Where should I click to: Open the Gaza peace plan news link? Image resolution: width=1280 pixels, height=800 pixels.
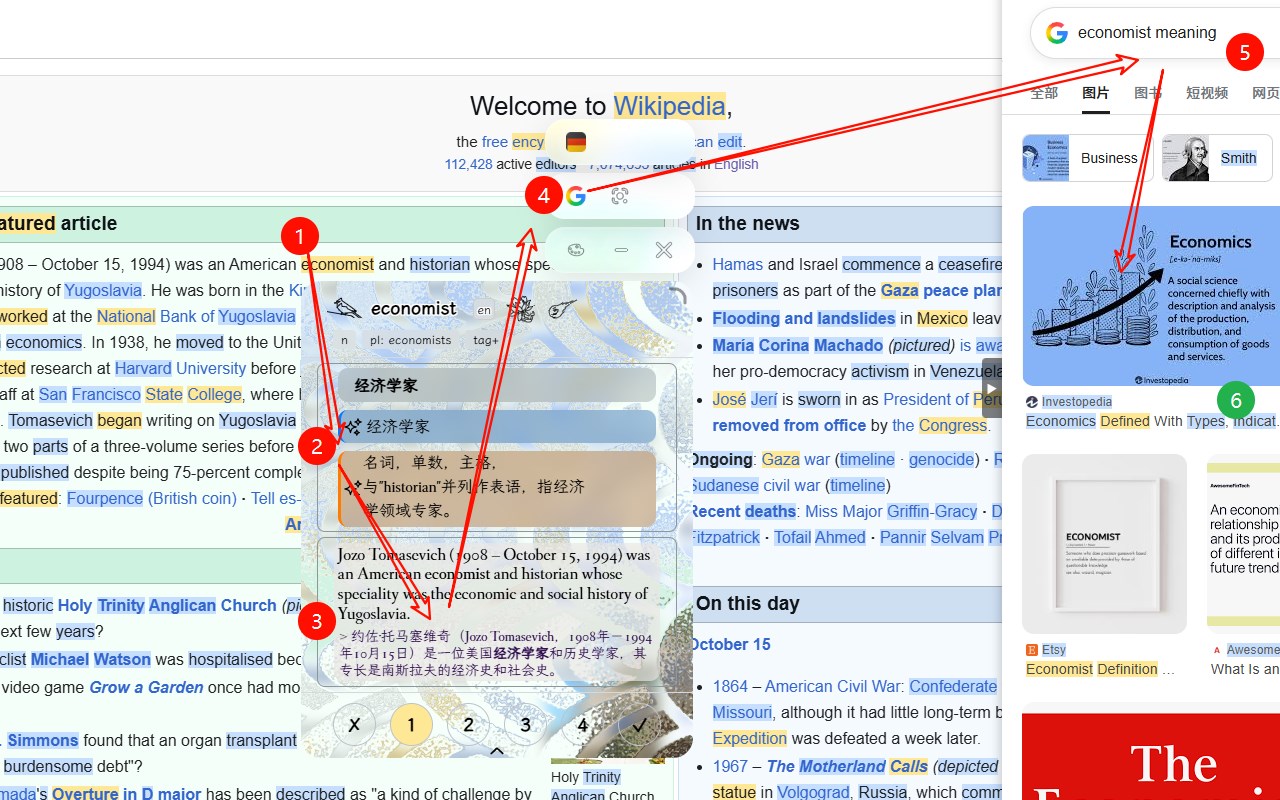(940, 290)
